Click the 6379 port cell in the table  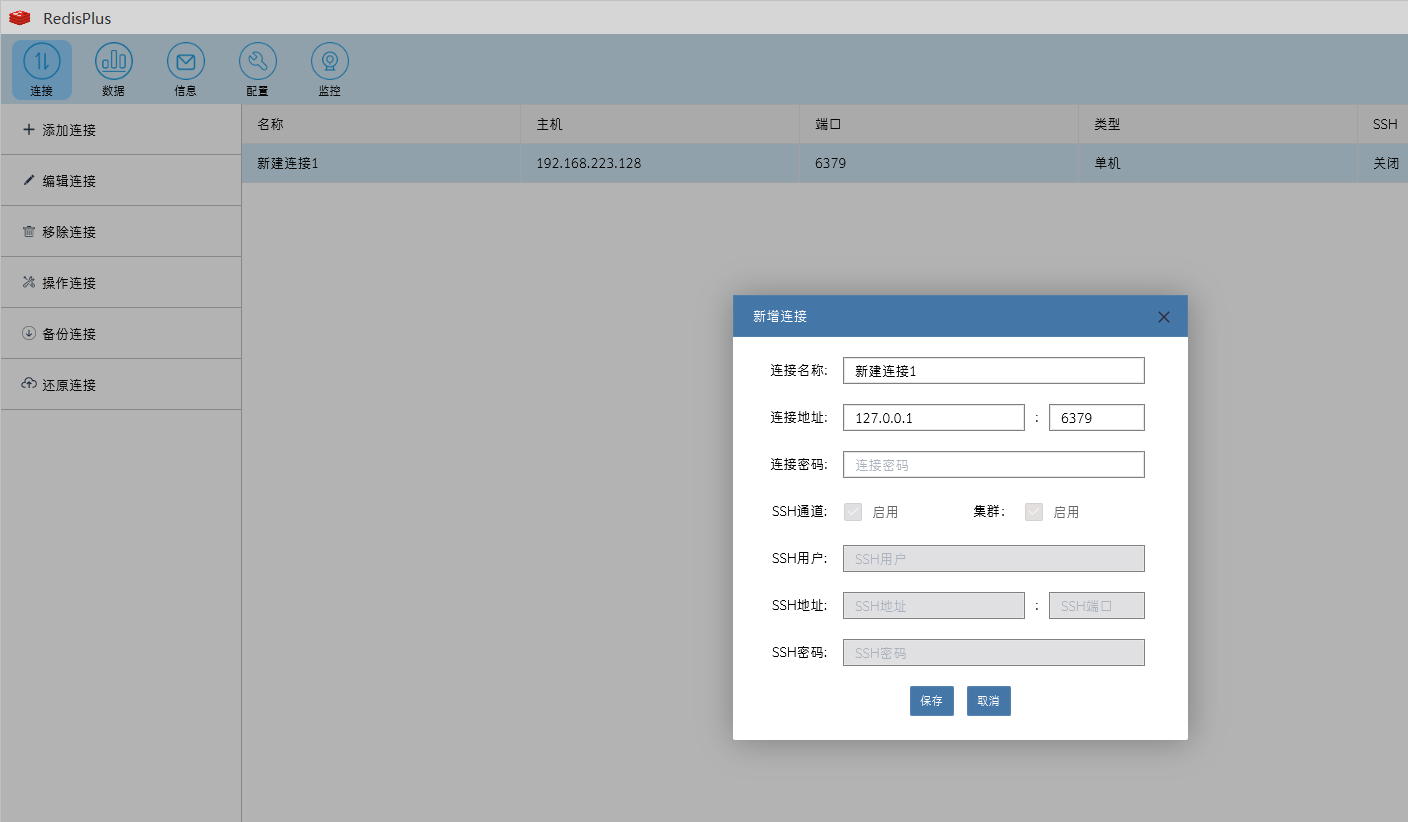pos(939,163)
